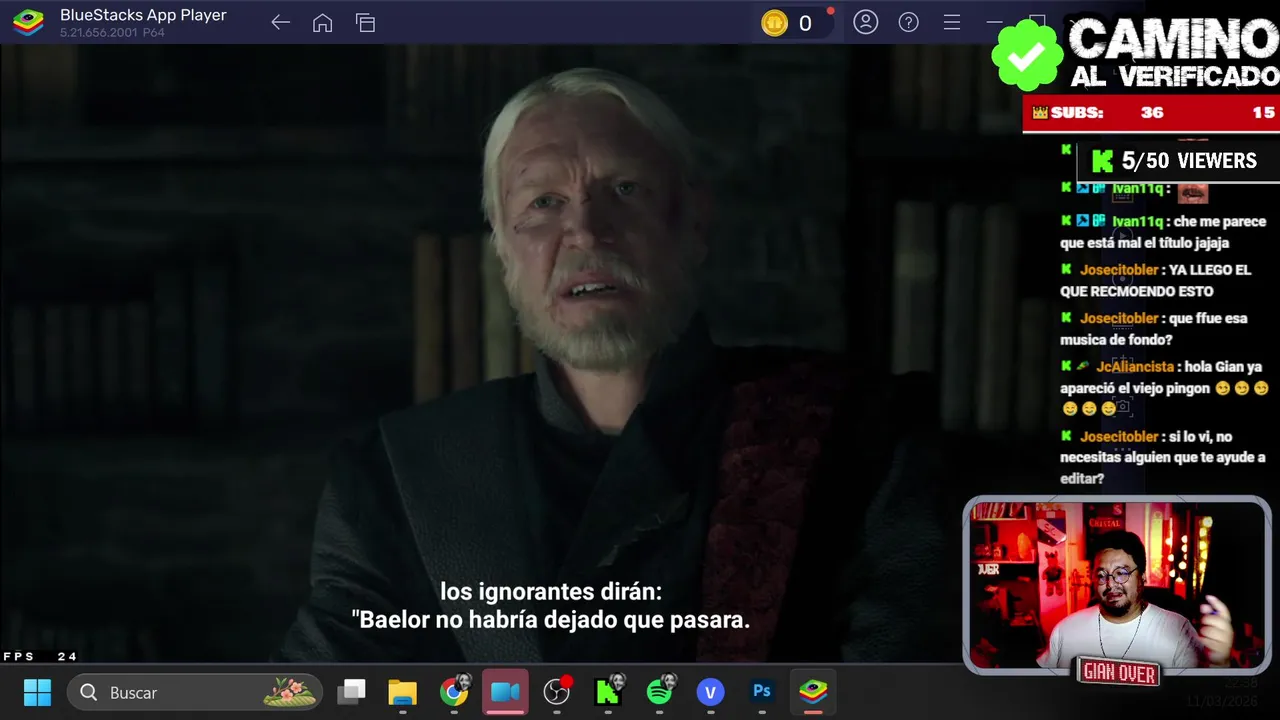1280x720 pixels.
Task: Open the Kick app on the taskbar
Action: click(608, 691)
